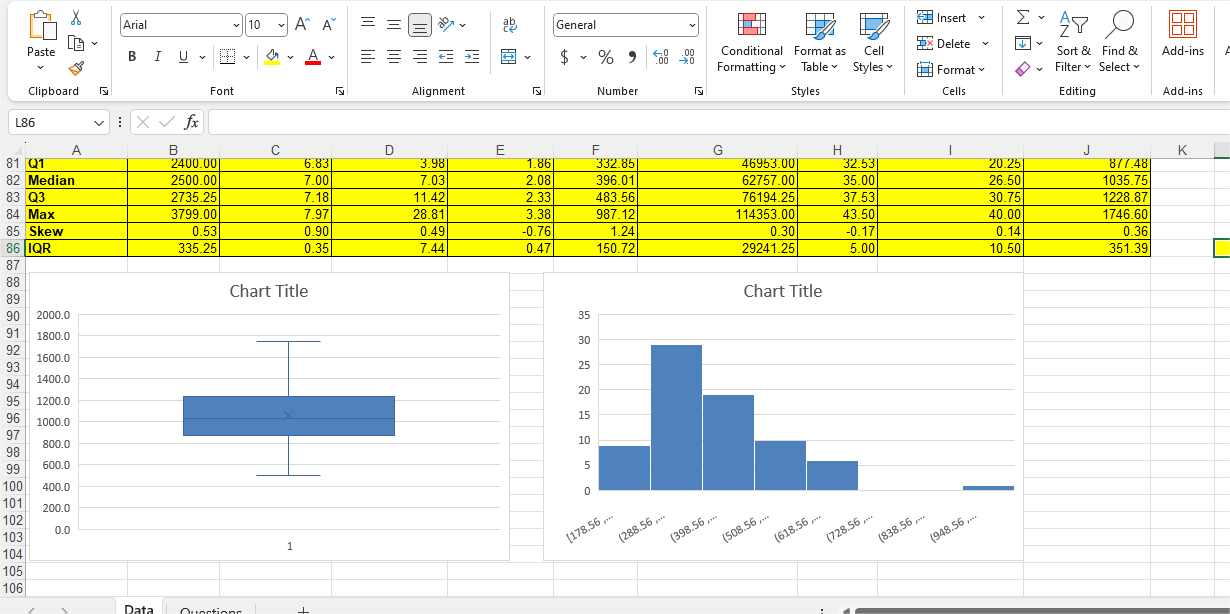Click the Wrap Text icon
The width and height of the screenshot is (1230, 614).
tap(509, 24)
